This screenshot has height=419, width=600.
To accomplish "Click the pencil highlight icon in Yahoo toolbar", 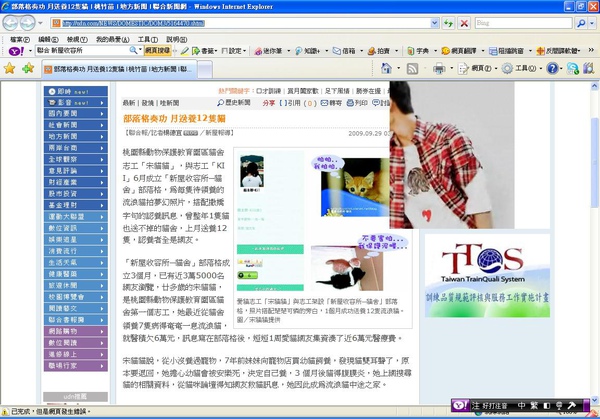I will (x=184, y=51).
